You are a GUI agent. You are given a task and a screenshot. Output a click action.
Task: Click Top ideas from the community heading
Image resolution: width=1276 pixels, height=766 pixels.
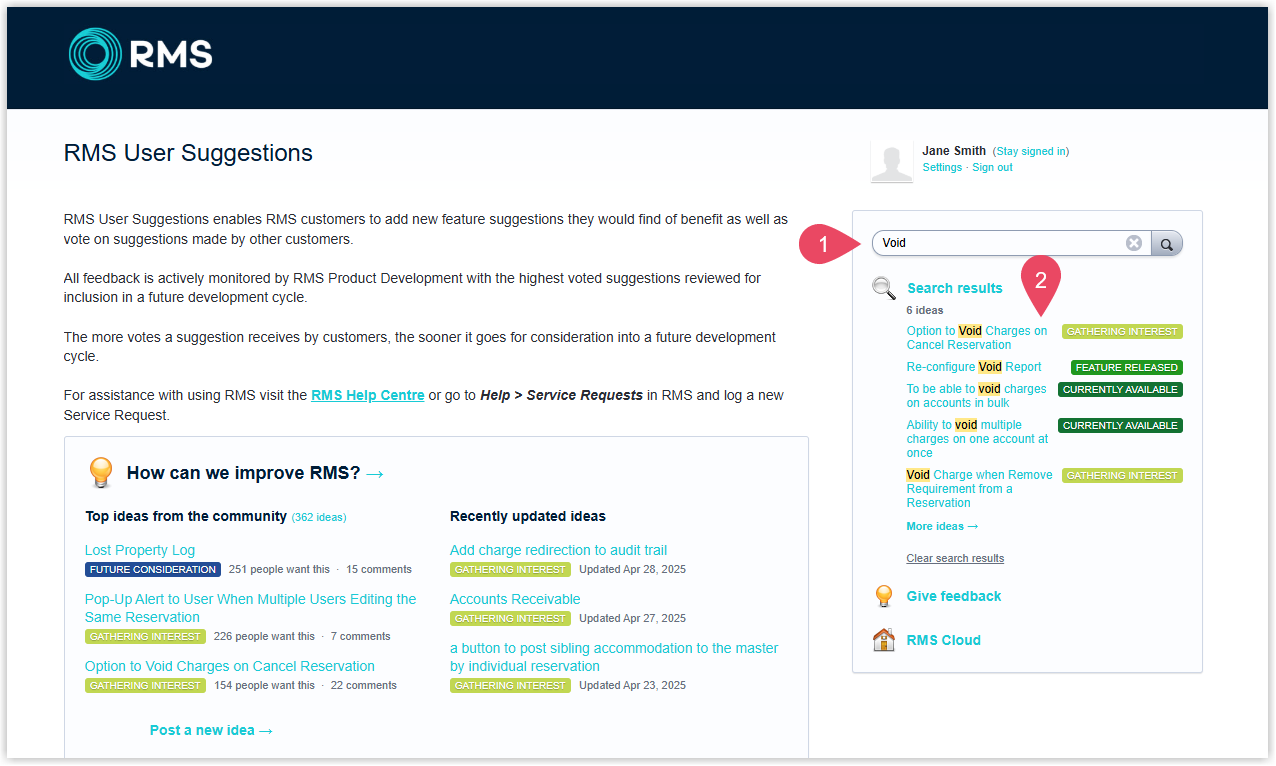tap(186, 517)
